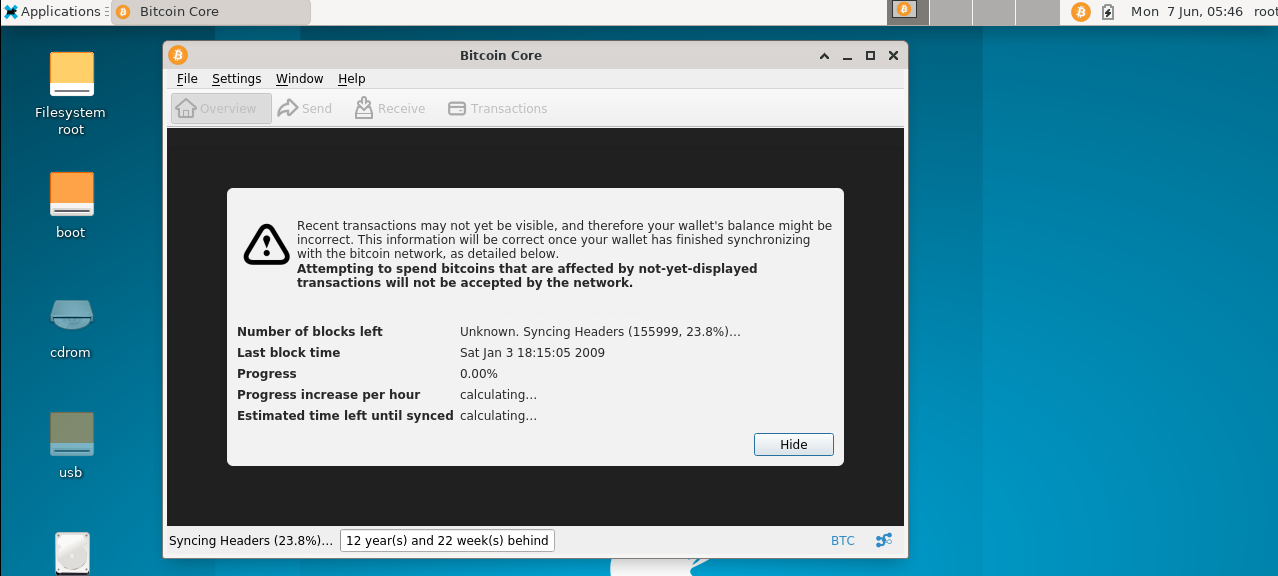Click the warning triangle icon in the overlay
The image size is (1278, 576).
[x=267, y=243]
